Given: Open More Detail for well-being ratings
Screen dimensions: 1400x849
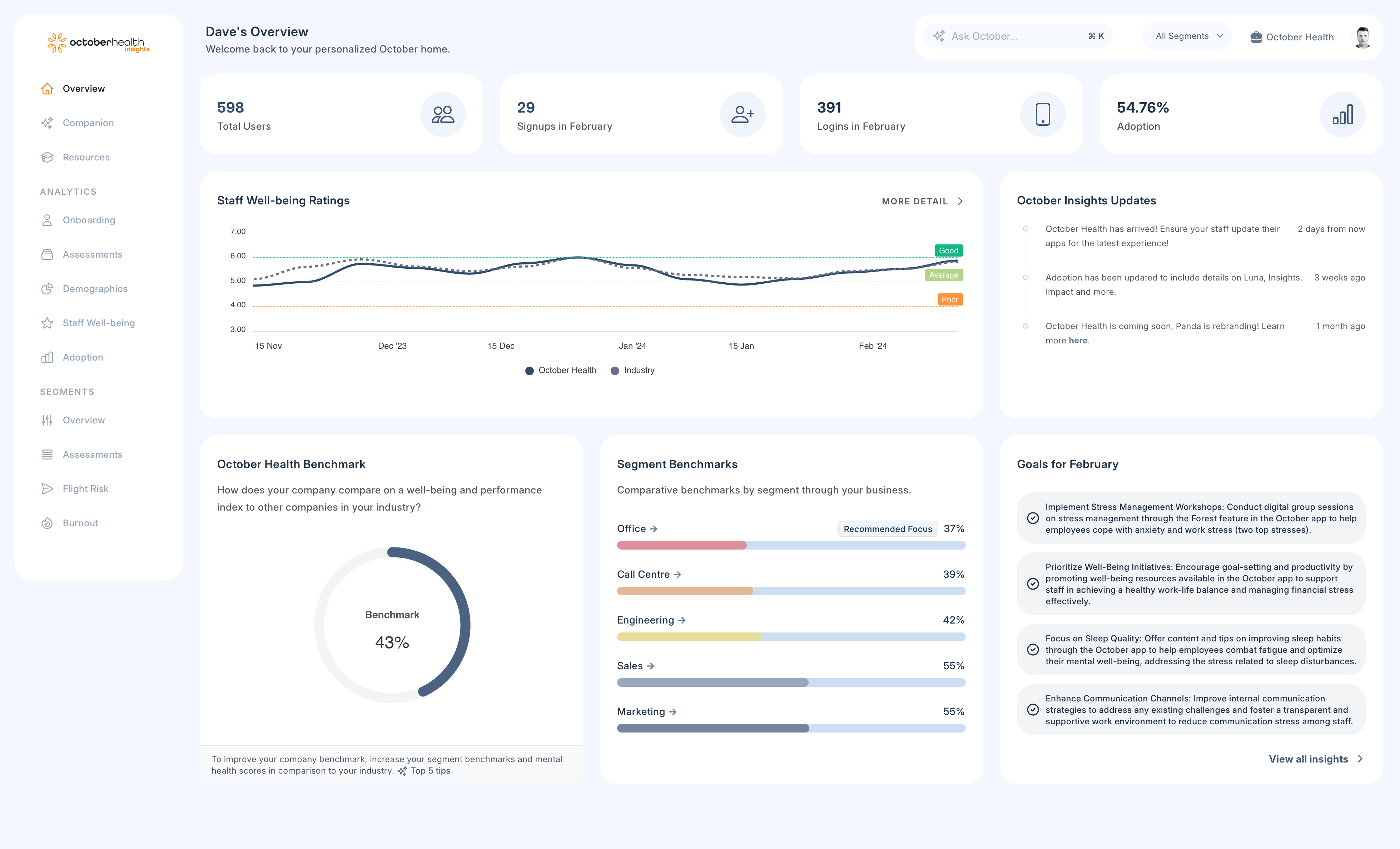Looking at the screenshot, I should click(922, 201).
